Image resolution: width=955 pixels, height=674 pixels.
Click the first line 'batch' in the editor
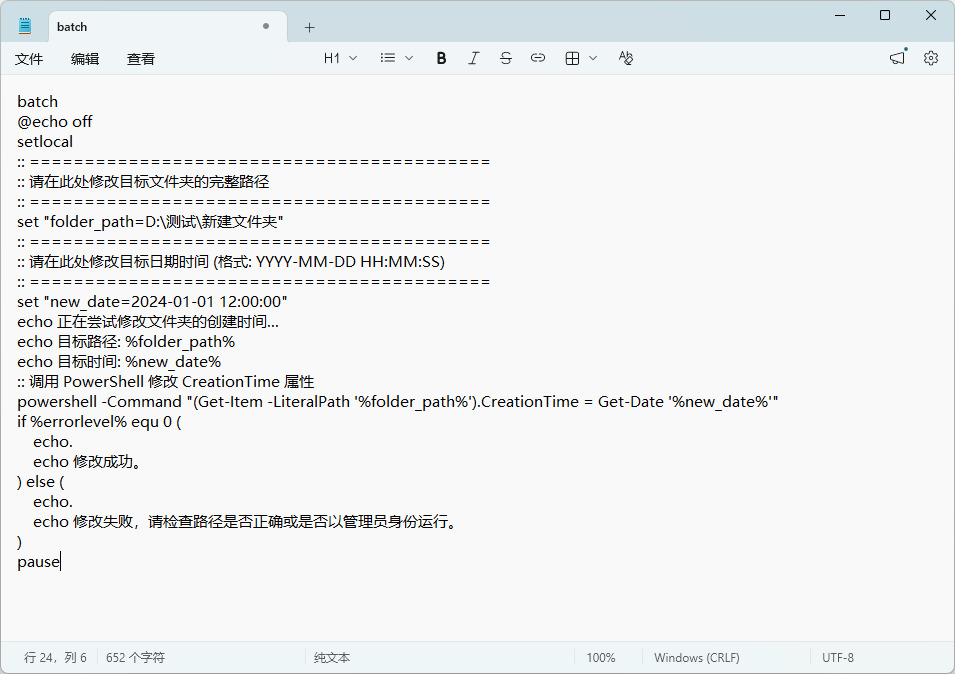38,102
